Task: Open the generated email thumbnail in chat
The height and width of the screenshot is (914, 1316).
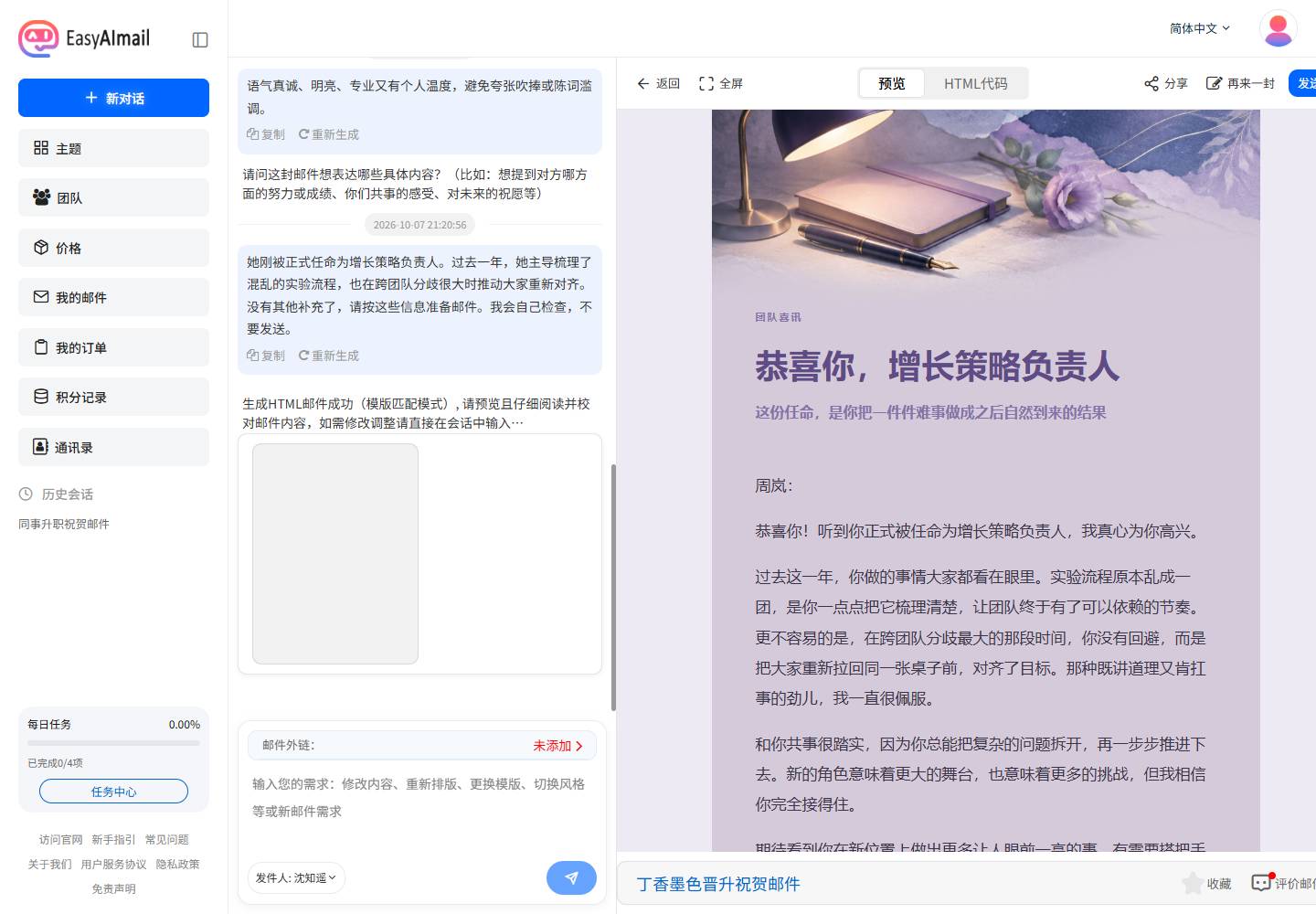Action: click(335, 554)
